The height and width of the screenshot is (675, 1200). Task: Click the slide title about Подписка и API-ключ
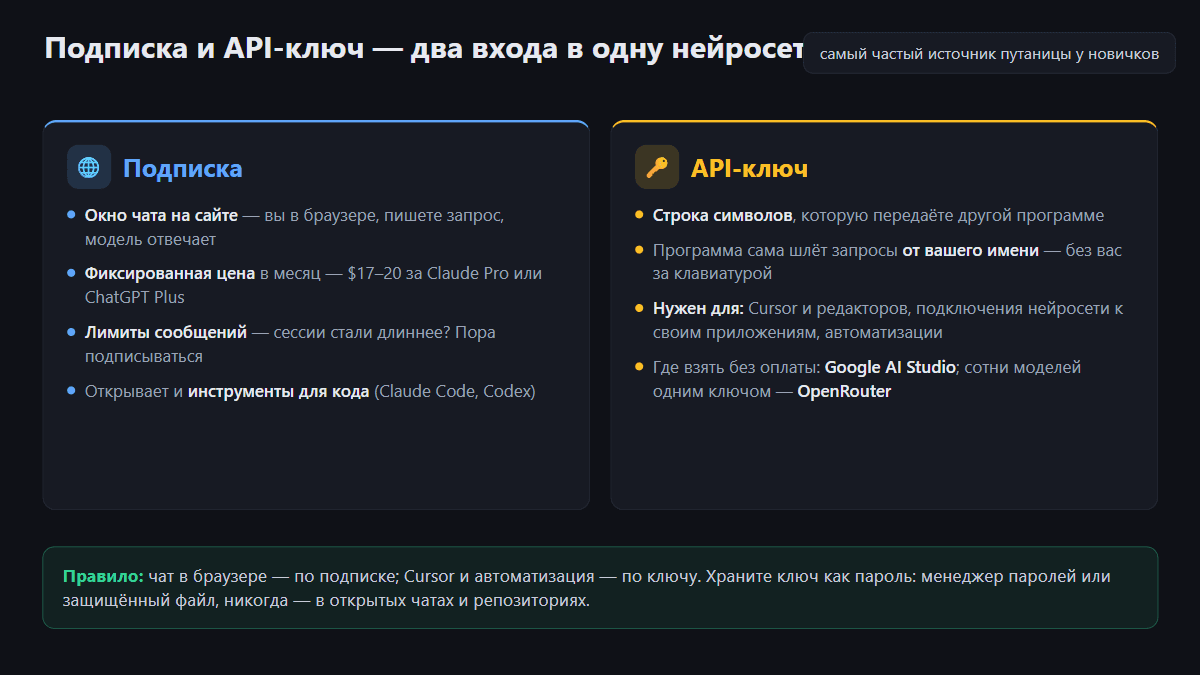[424, 49]
